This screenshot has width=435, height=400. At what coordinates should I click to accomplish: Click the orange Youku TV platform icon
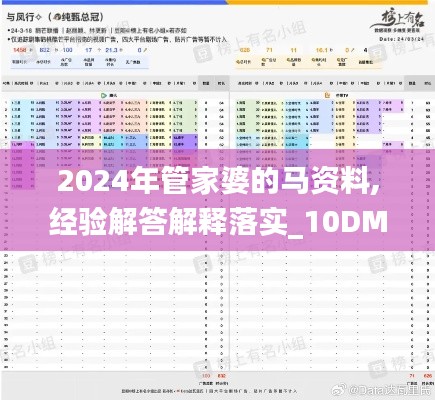point(328,95)
